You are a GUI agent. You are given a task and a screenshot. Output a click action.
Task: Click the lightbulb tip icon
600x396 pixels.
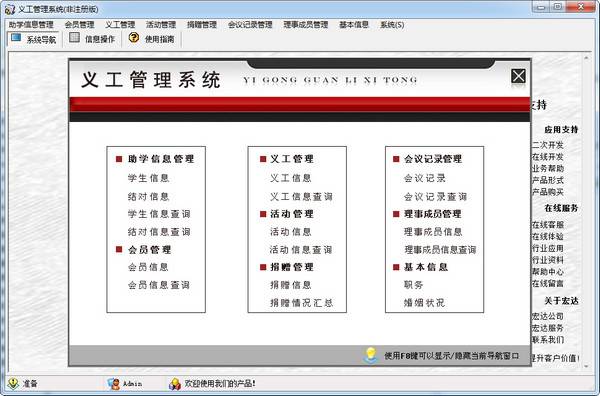[x=370, y=355]
